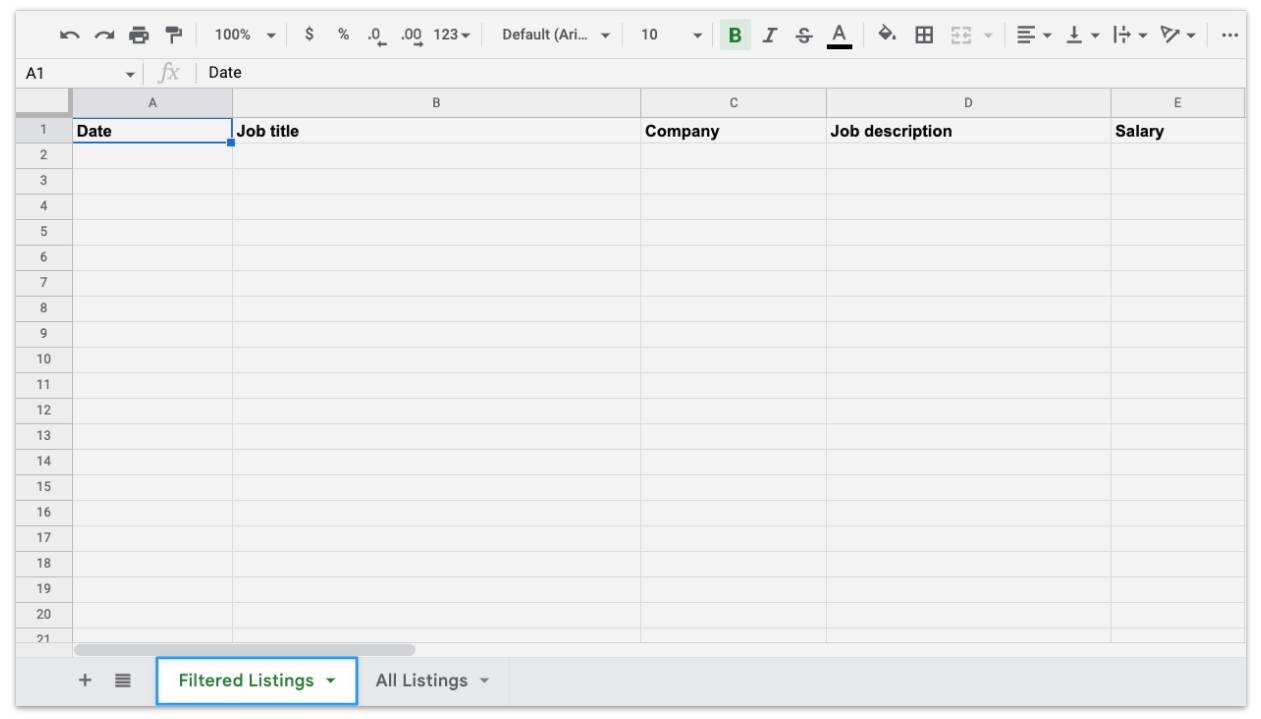The height and width of the screenshot is (719, 1261).
Task: Format selection as percent
Action: click(343, 34)
